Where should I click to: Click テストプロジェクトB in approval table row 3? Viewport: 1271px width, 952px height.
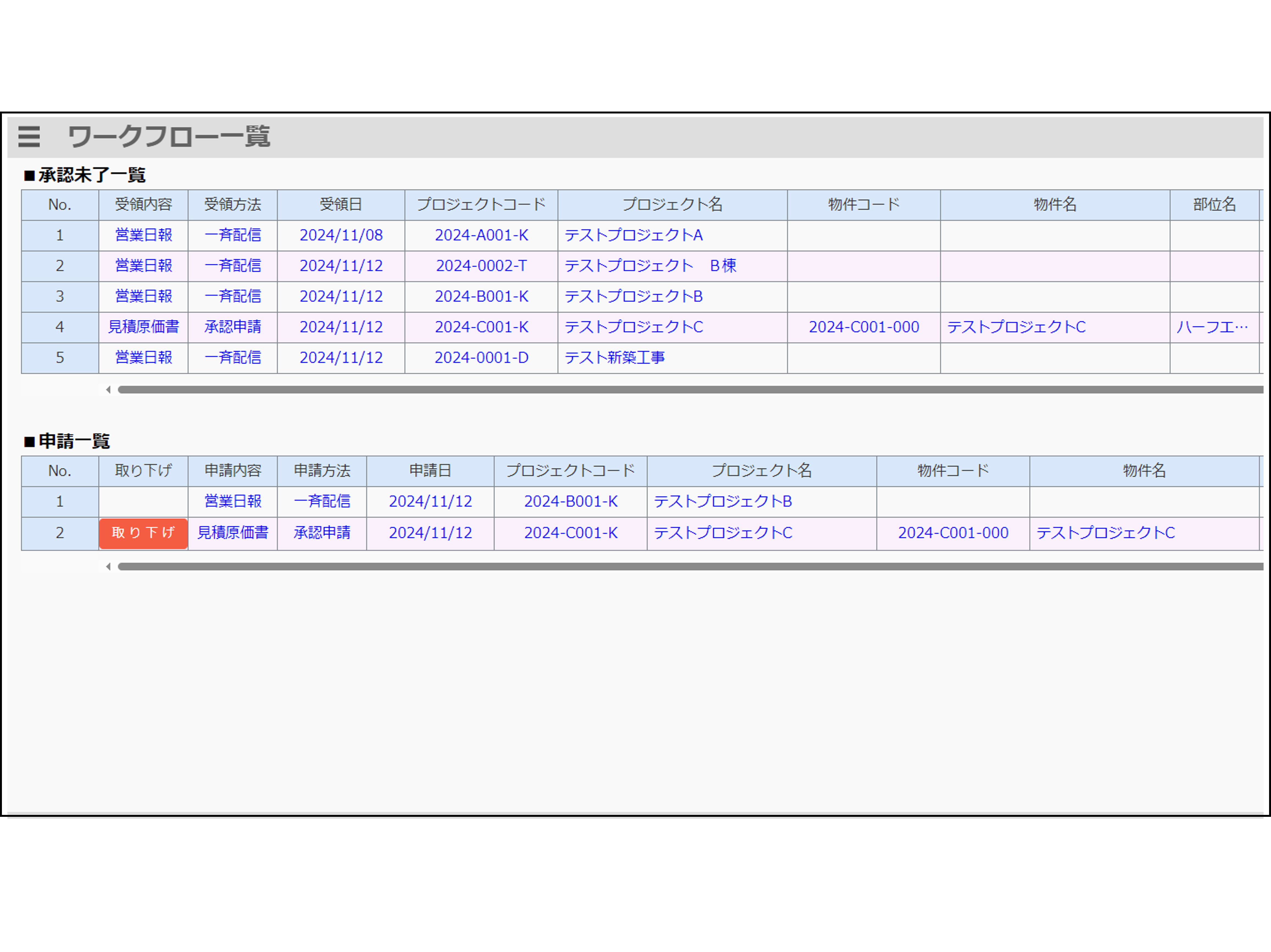[634, 297]
